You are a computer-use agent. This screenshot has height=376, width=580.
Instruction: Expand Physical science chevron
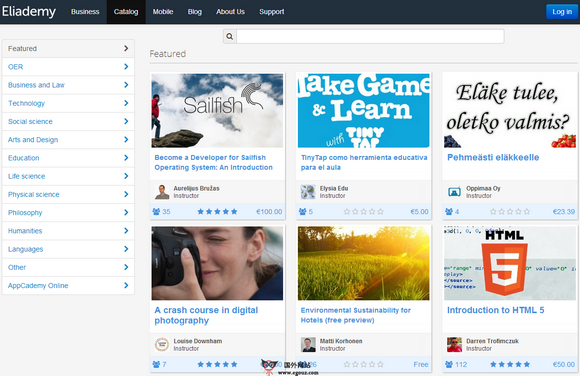pos(126,194)
